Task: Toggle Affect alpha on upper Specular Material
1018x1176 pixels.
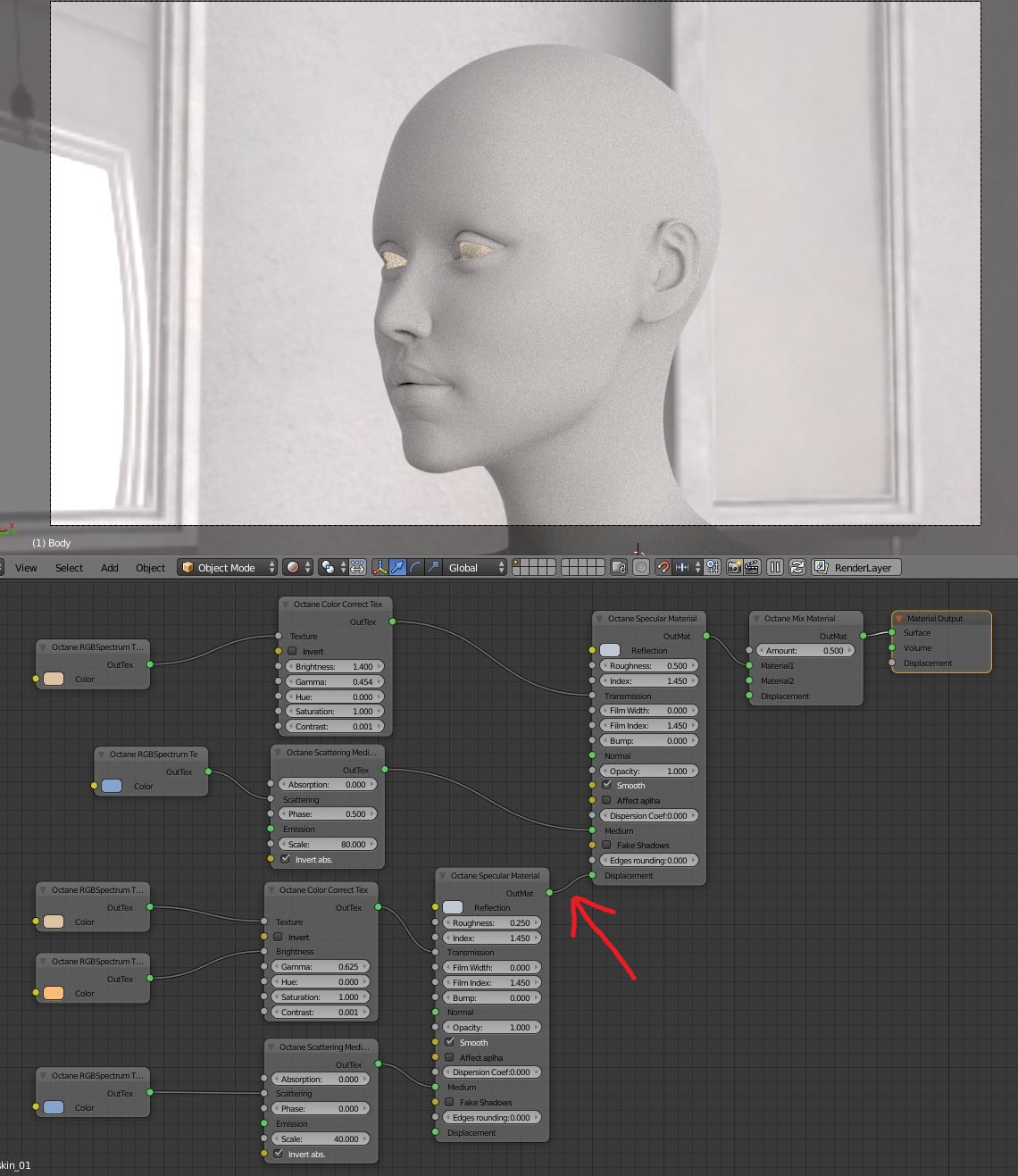Action: click(607, 800)
